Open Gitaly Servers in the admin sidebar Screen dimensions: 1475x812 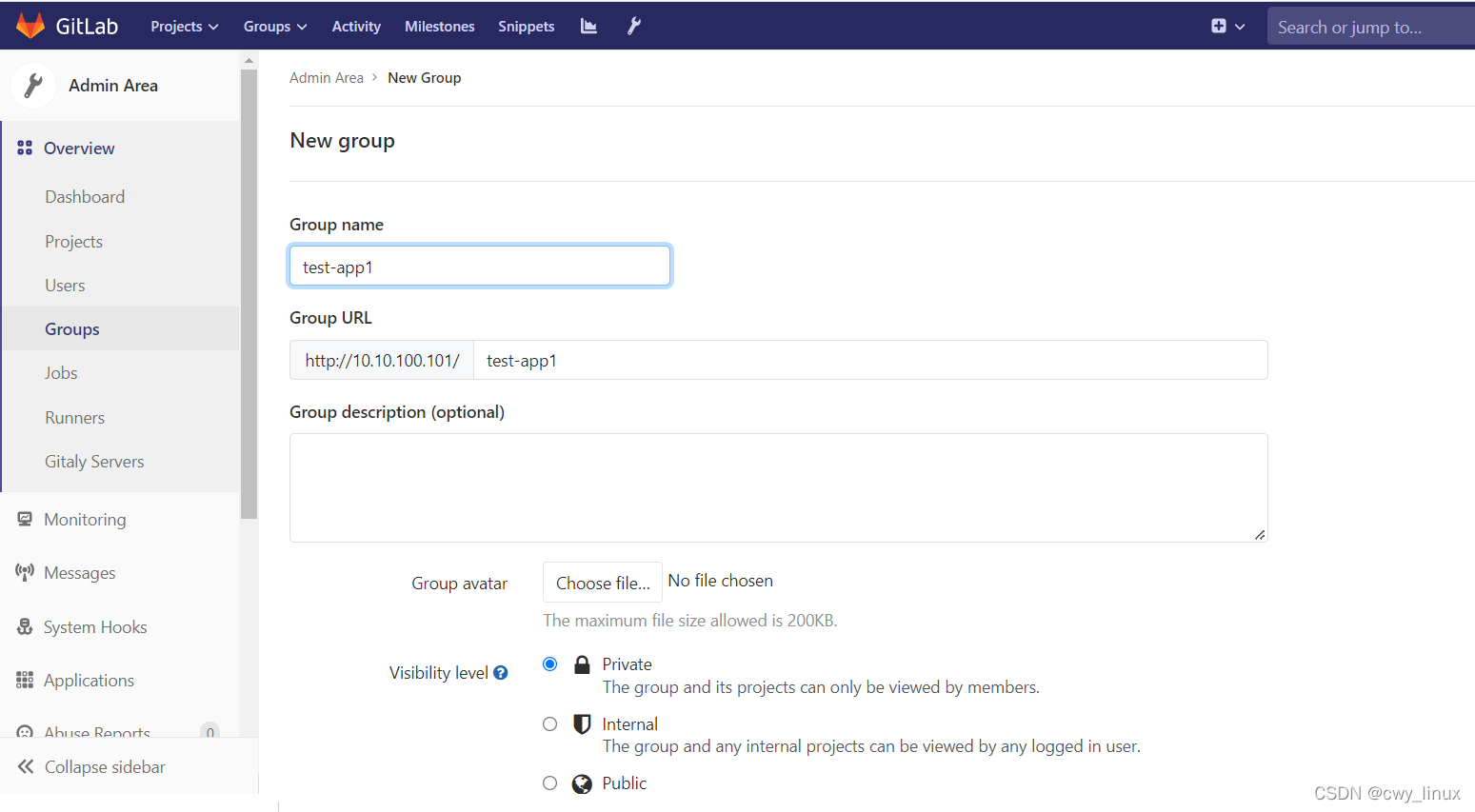click(x=94, y=462)
